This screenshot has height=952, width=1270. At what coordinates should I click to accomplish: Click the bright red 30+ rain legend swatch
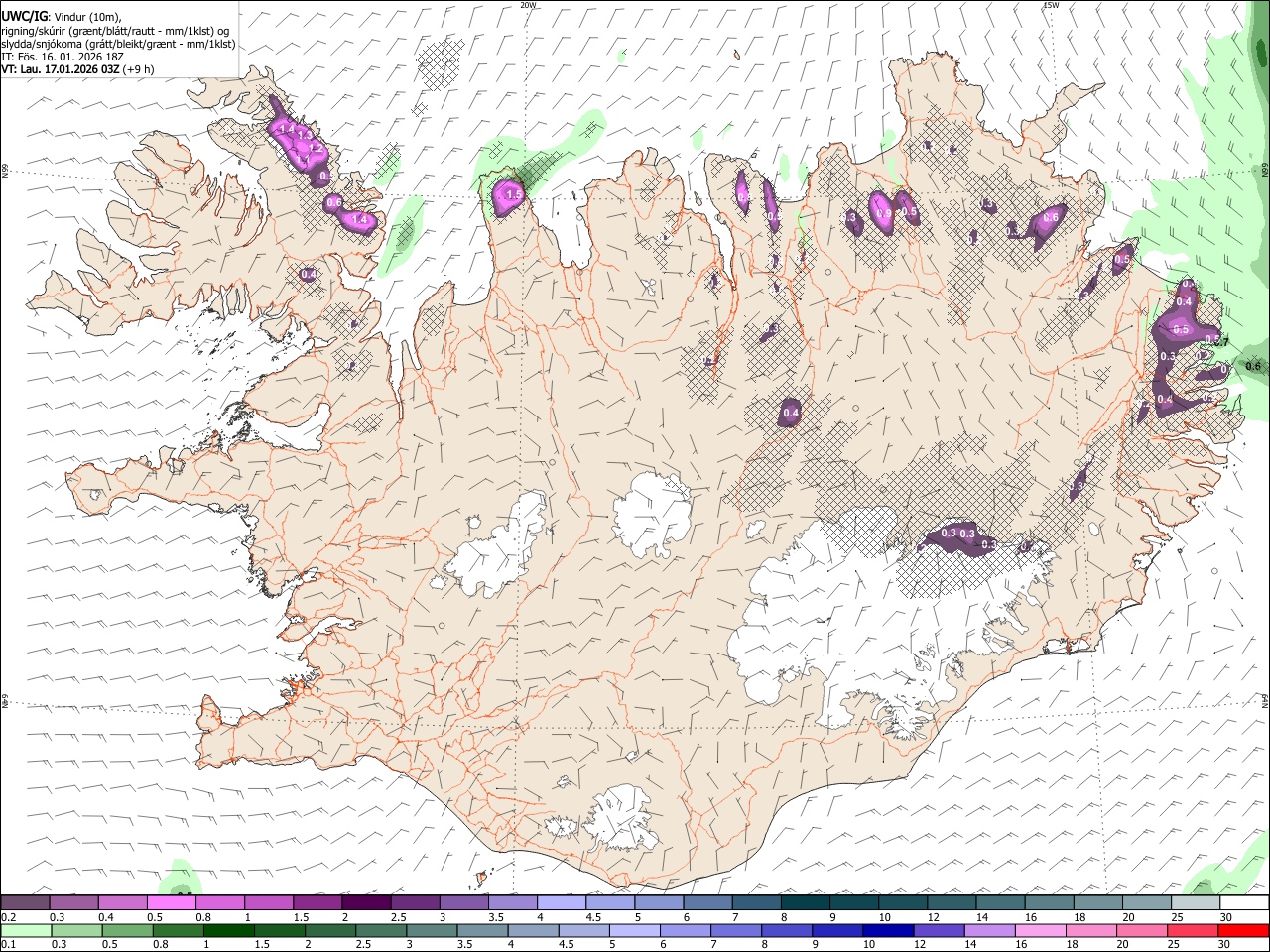point(1244,931)
